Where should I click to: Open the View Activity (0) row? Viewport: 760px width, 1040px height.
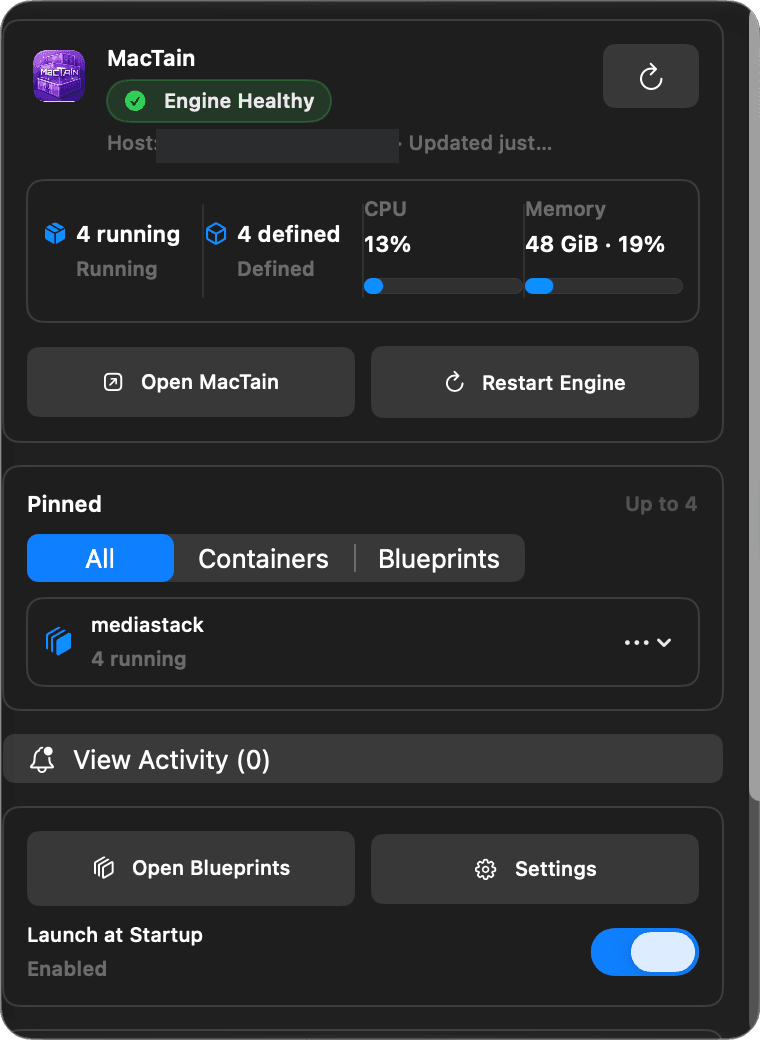[363, 759]
